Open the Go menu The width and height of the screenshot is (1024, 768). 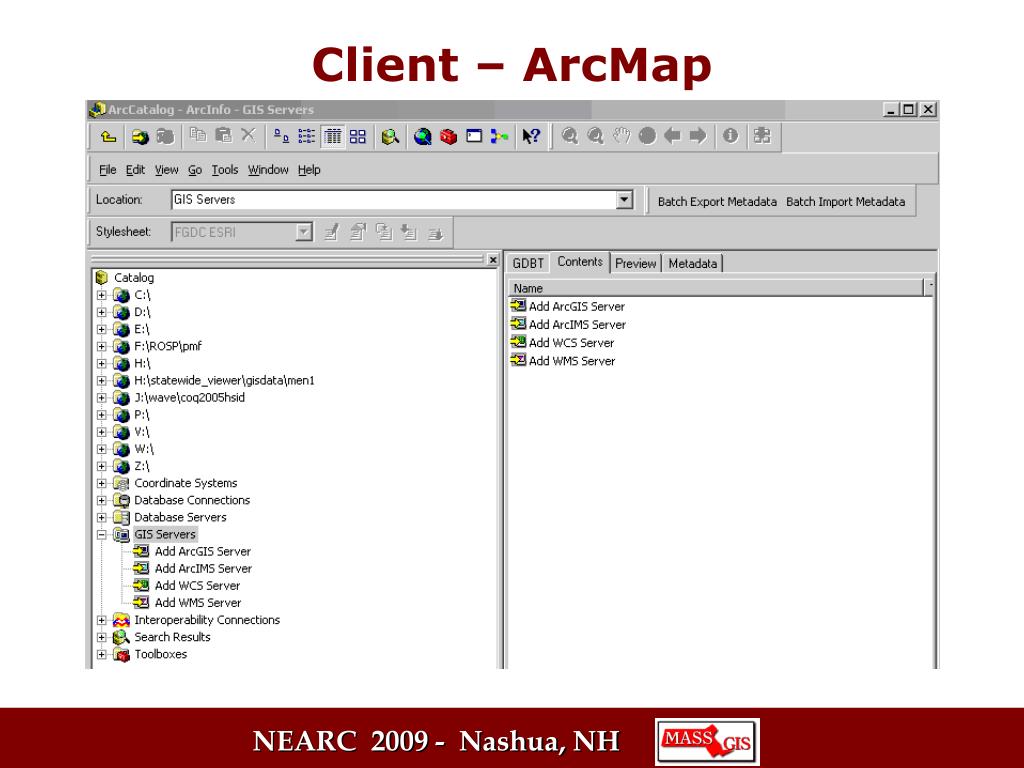coord(195,170)
